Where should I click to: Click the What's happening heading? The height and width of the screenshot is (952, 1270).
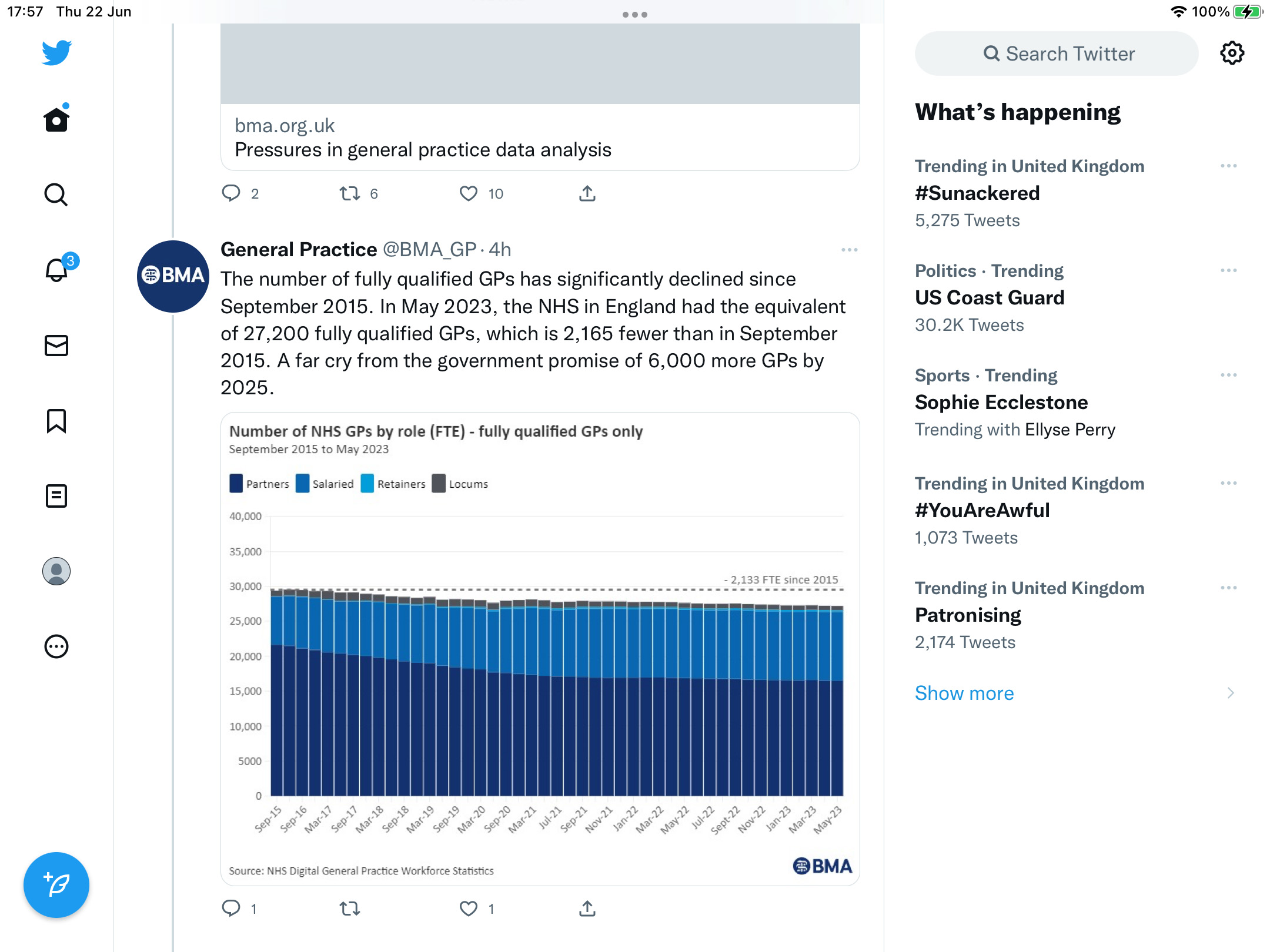pyautogui.click(x=1018, y=112)
